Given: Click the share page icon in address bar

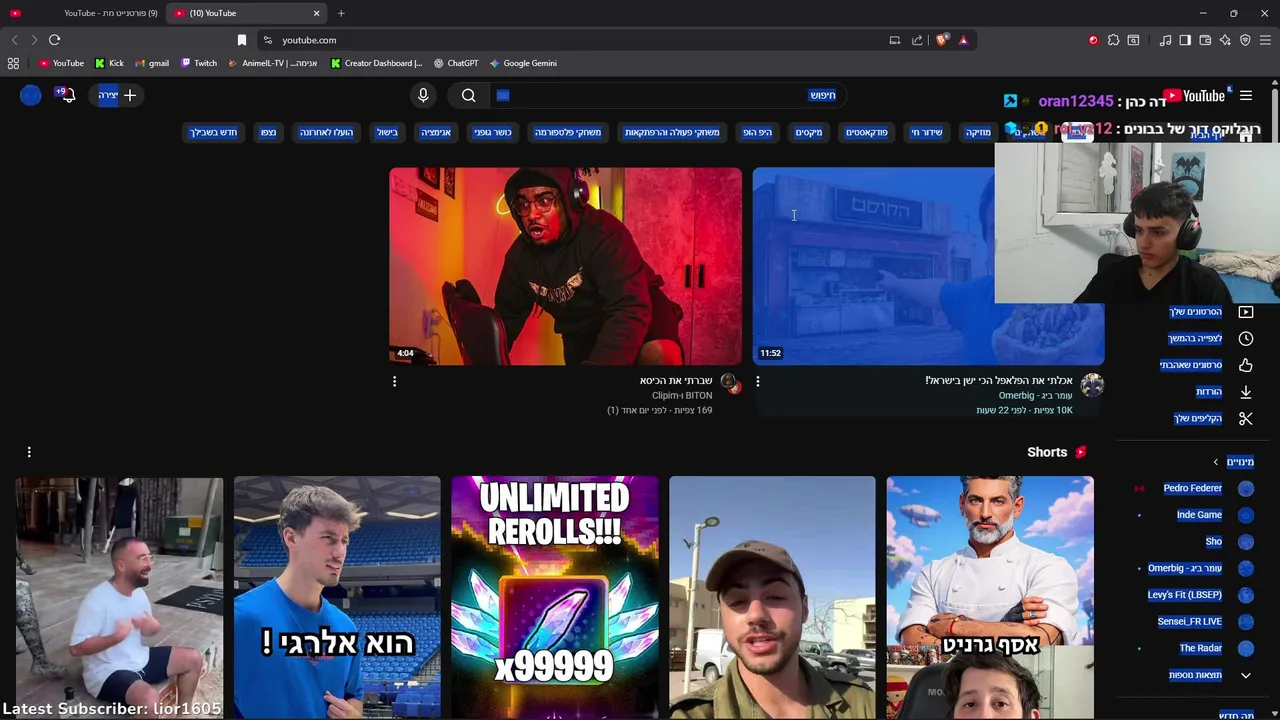Looking at the screenshot, I should (x=917, y=40).
